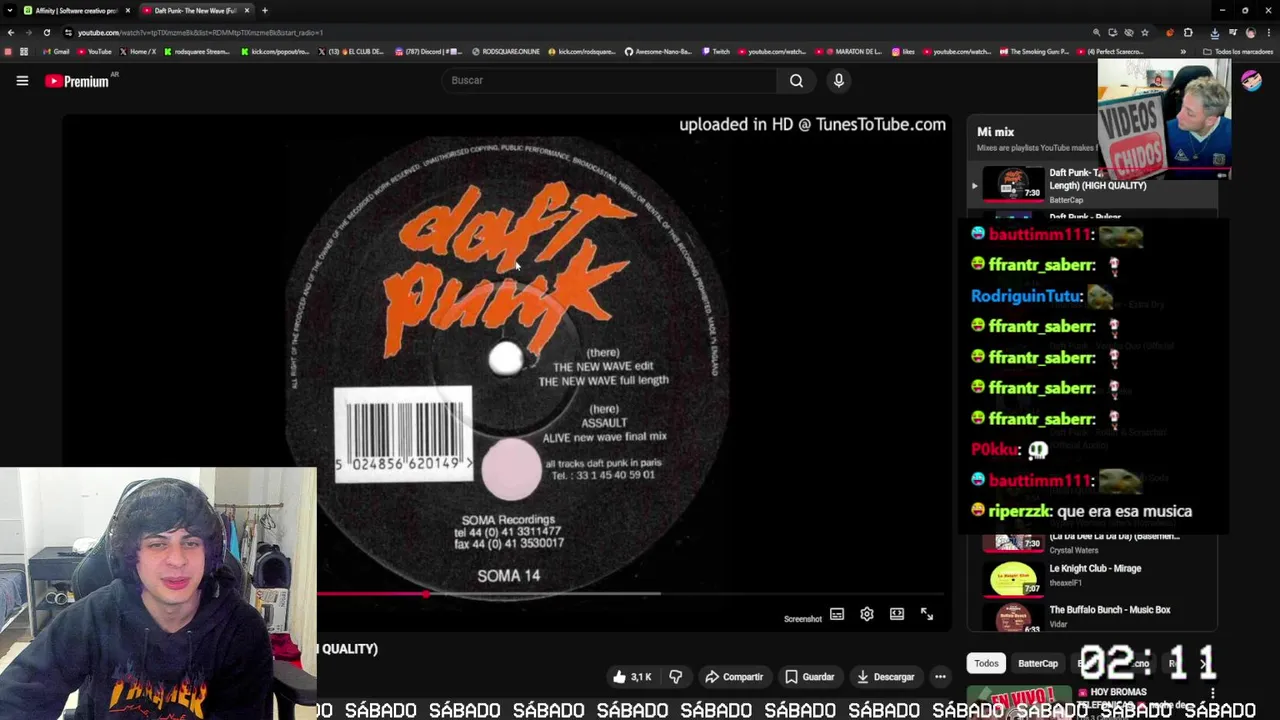Share the video via Compartir
Viewport: 1280px width, 720px height.
734,677
